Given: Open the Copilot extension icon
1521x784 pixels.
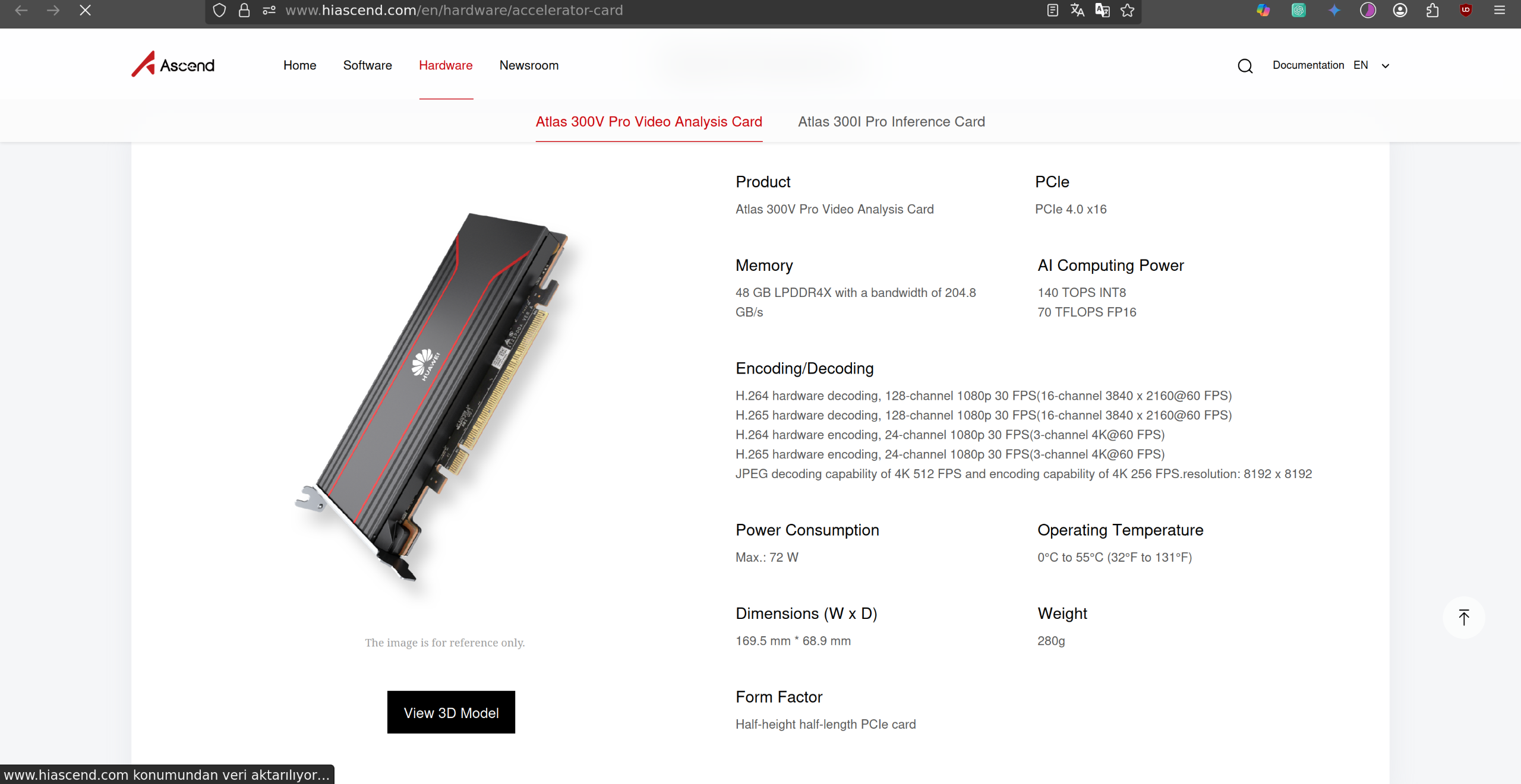Looking at the screenshot, I should coord(1263,10).
